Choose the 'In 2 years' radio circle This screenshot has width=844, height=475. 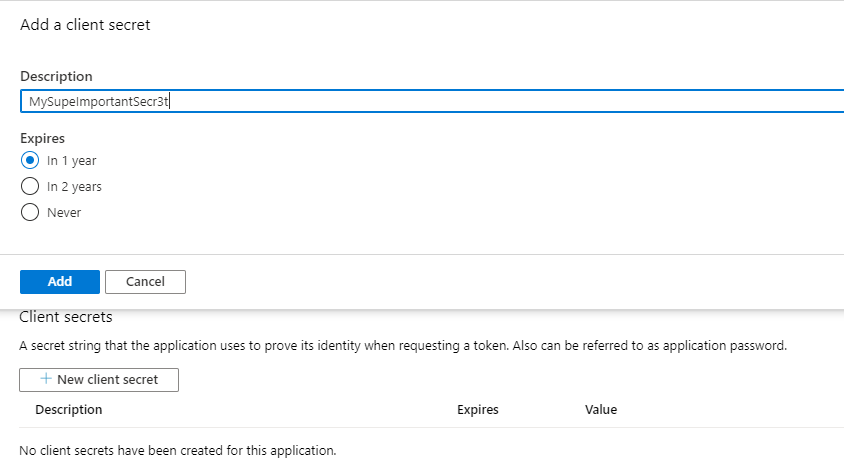click(x=30, y=186)
